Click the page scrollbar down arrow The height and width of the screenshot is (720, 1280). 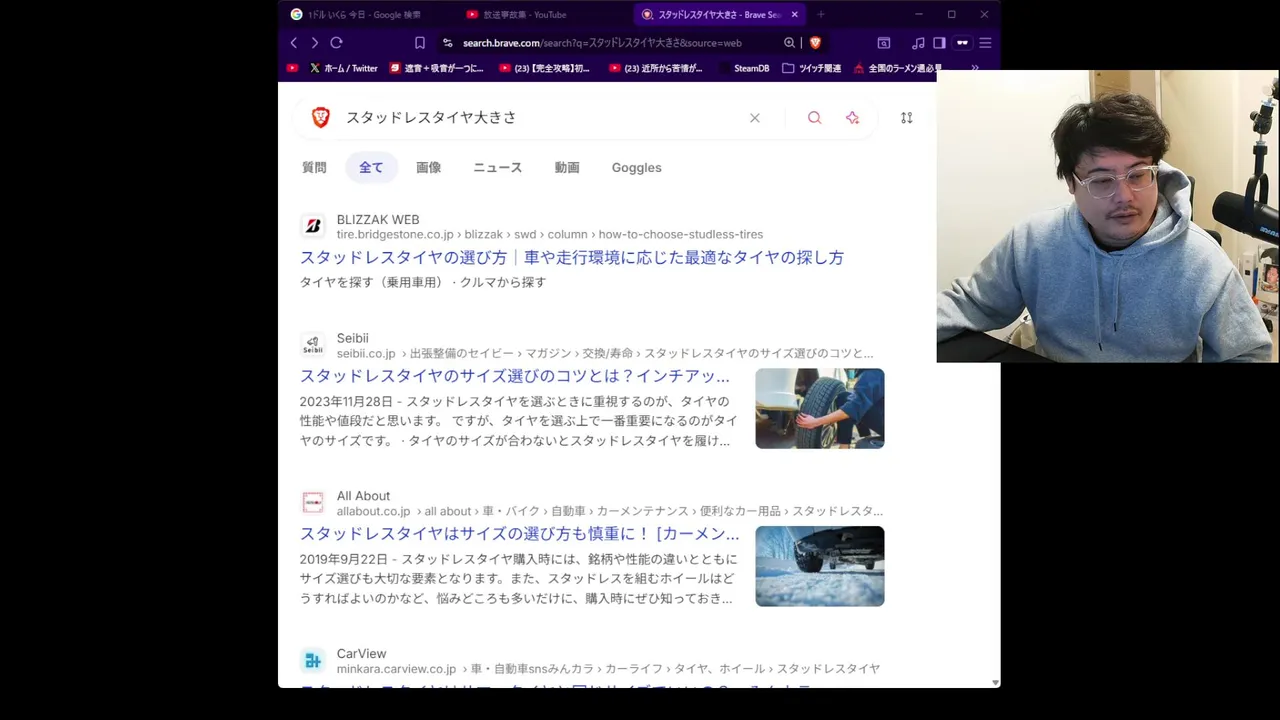pyautogui.click(x=995, y=682)
